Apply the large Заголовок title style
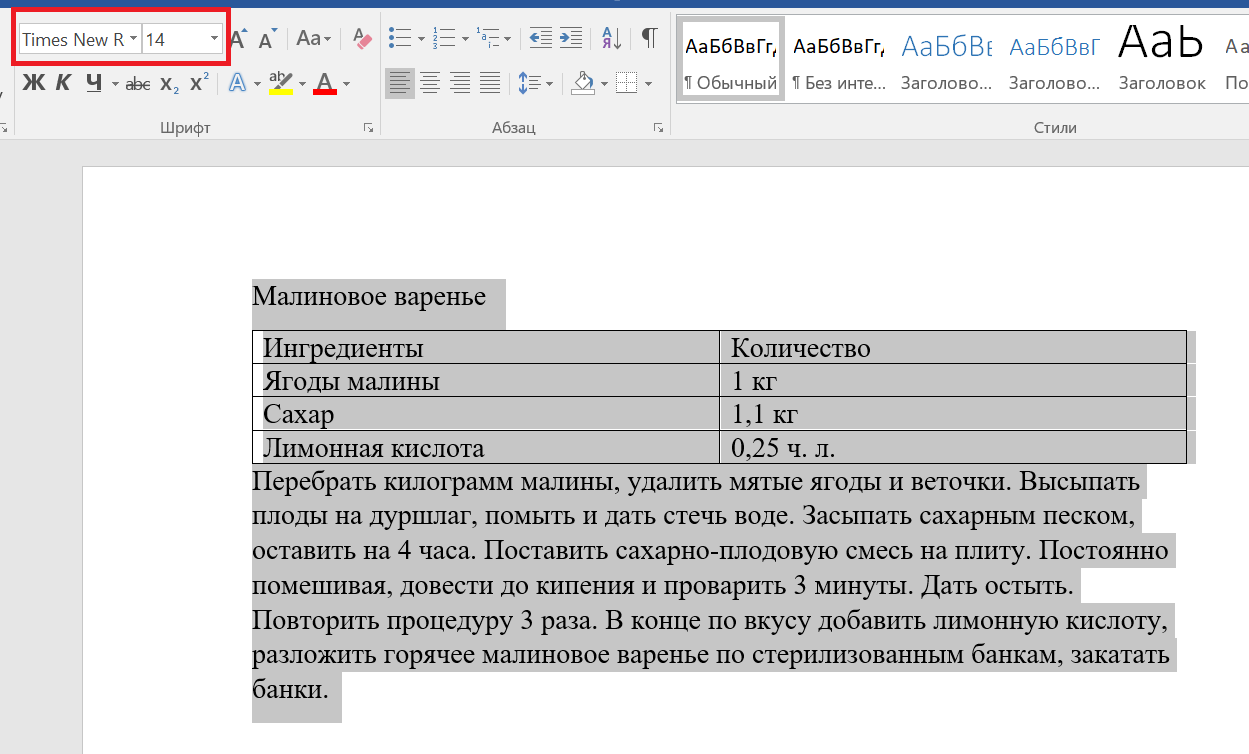Image resolution: width=1249 pixels, height=754 pixels. 1163,57
